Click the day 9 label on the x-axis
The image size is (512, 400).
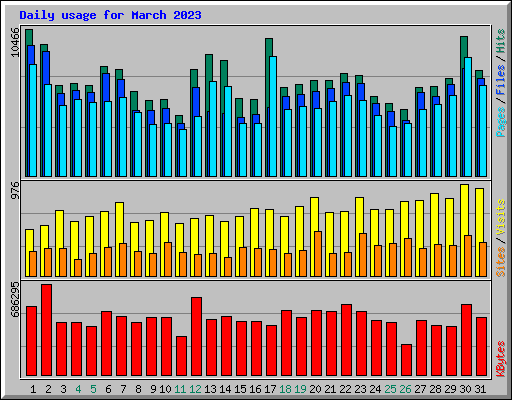[153, 389]
